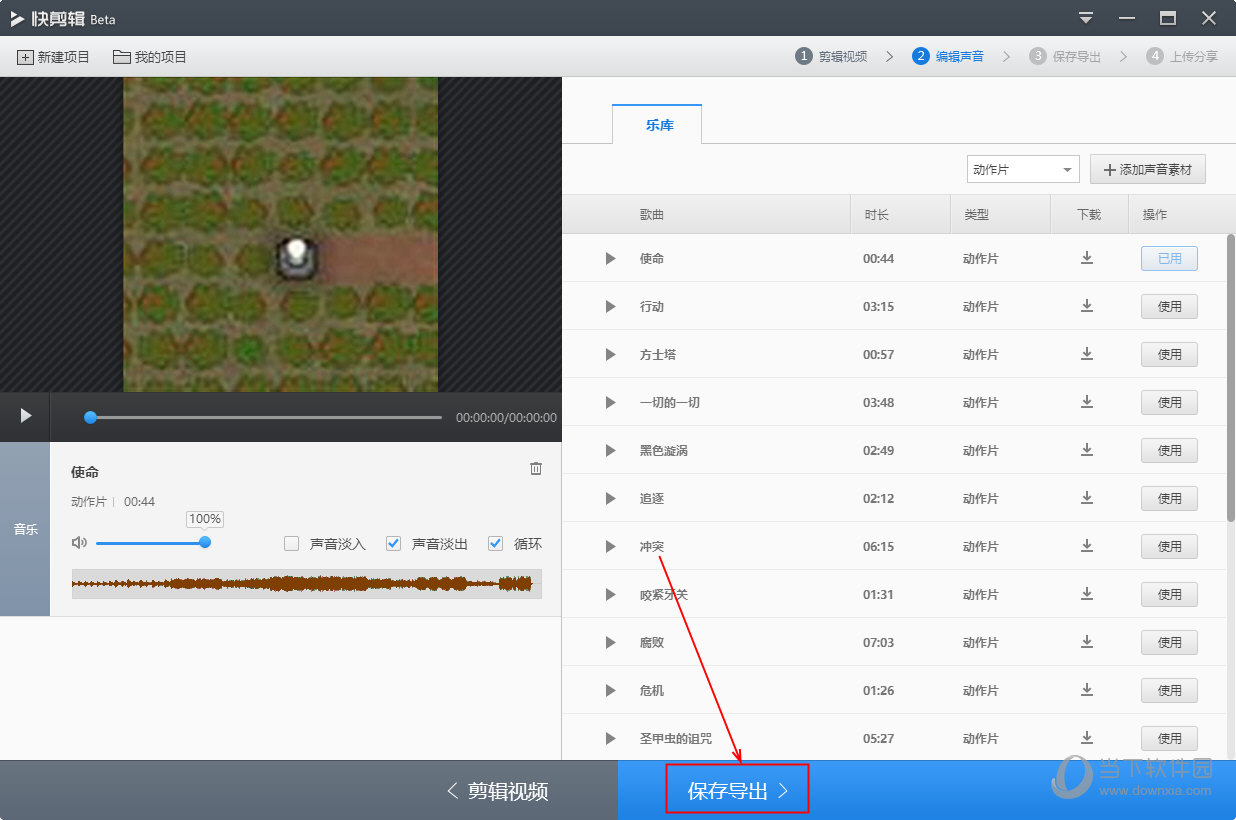The image size is (1236, 820).
Task: Click 保存导出 at the bottom
Action: coord(737,791)
